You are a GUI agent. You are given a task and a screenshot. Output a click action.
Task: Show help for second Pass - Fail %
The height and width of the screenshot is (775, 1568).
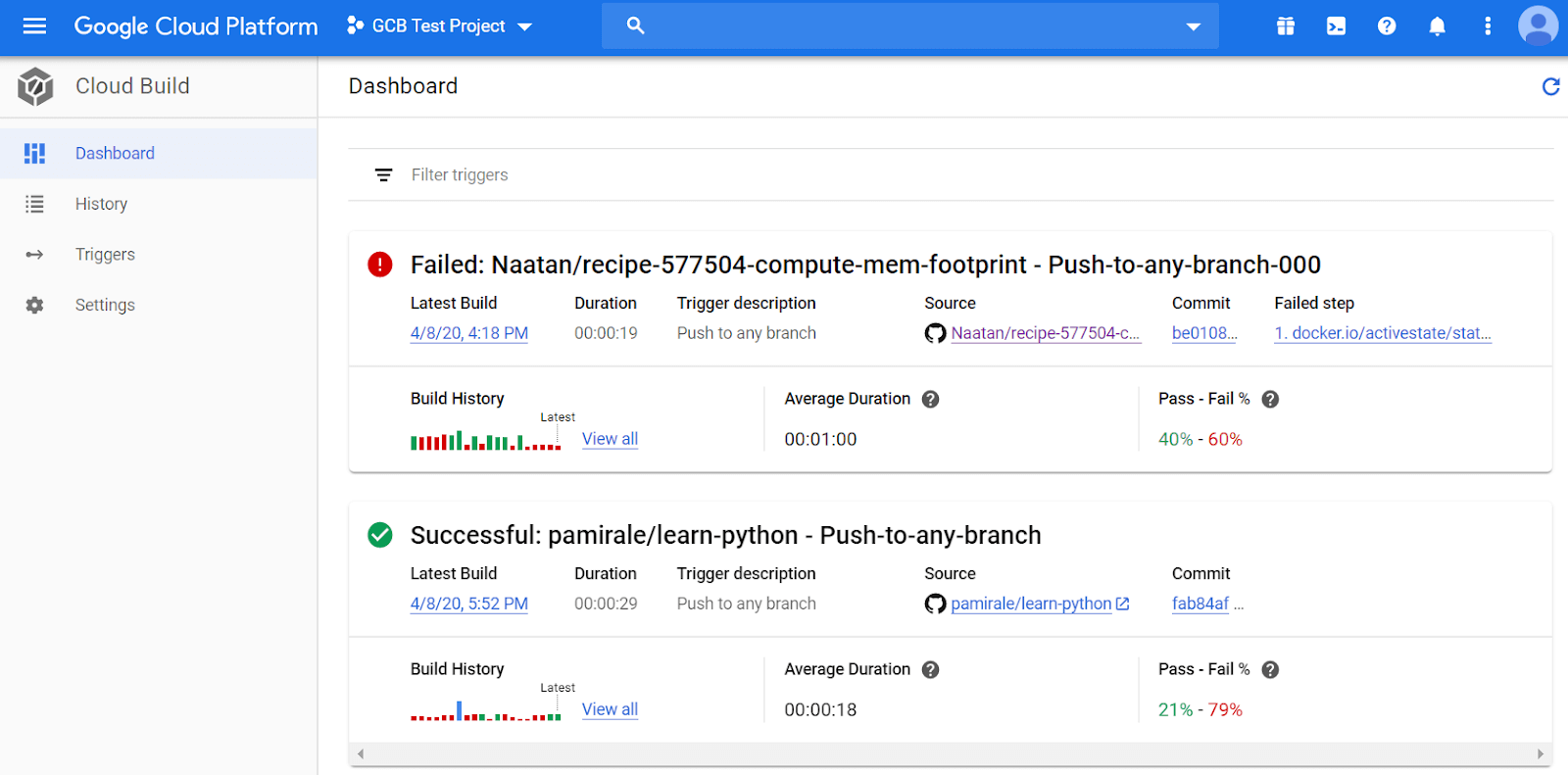[x=1270, y=669]
